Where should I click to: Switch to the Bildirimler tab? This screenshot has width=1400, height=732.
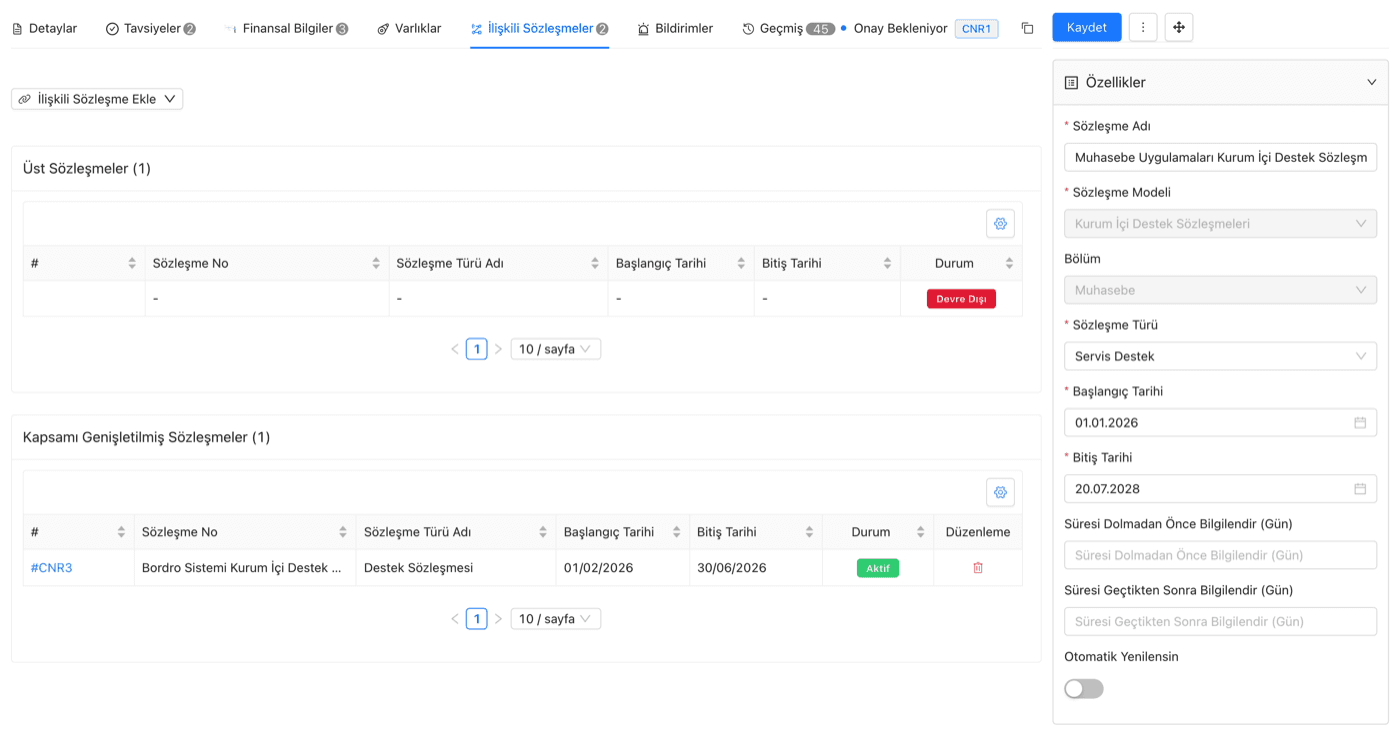click(675, 28)
